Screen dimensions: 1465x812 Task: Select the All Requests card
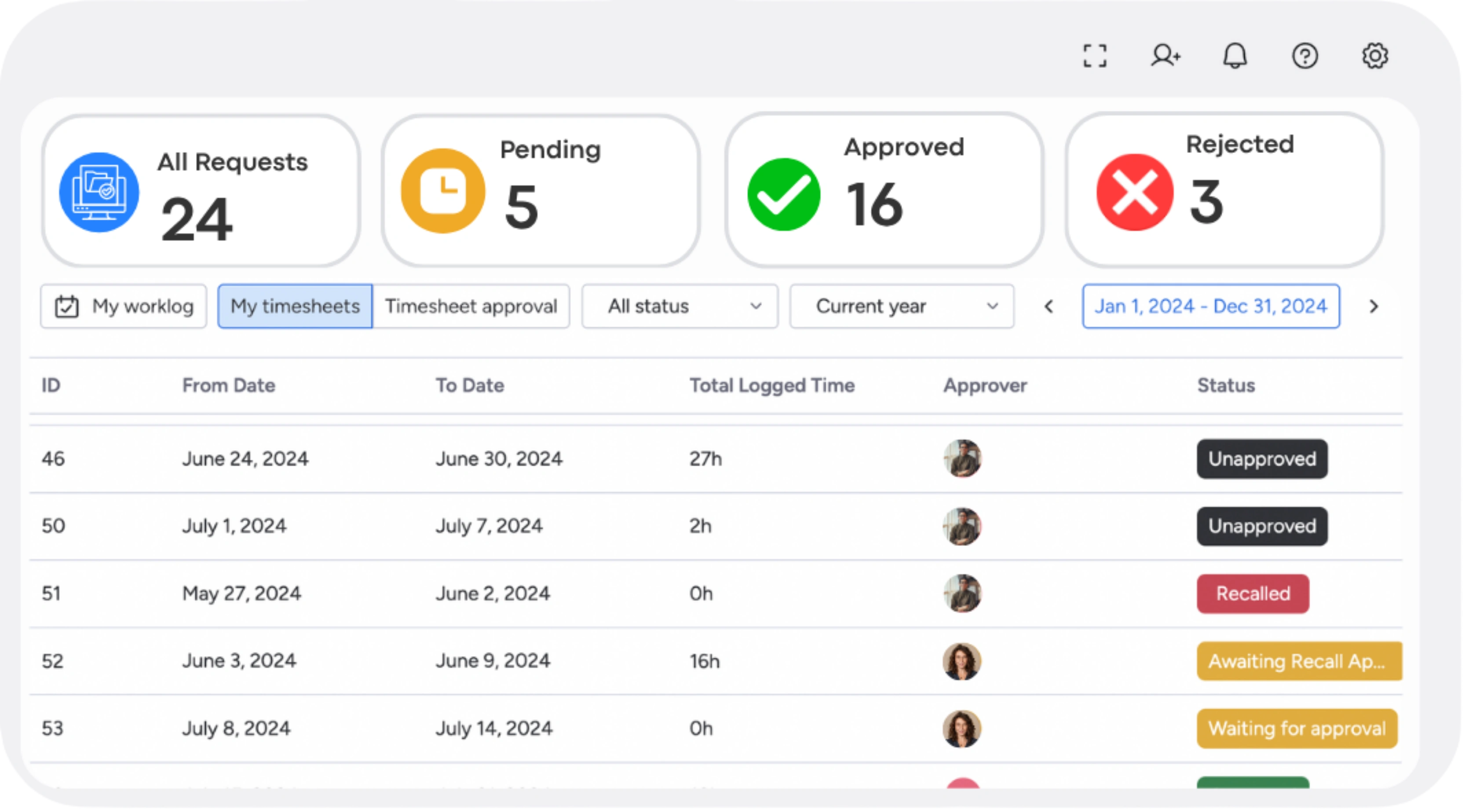tap(201, 191)
